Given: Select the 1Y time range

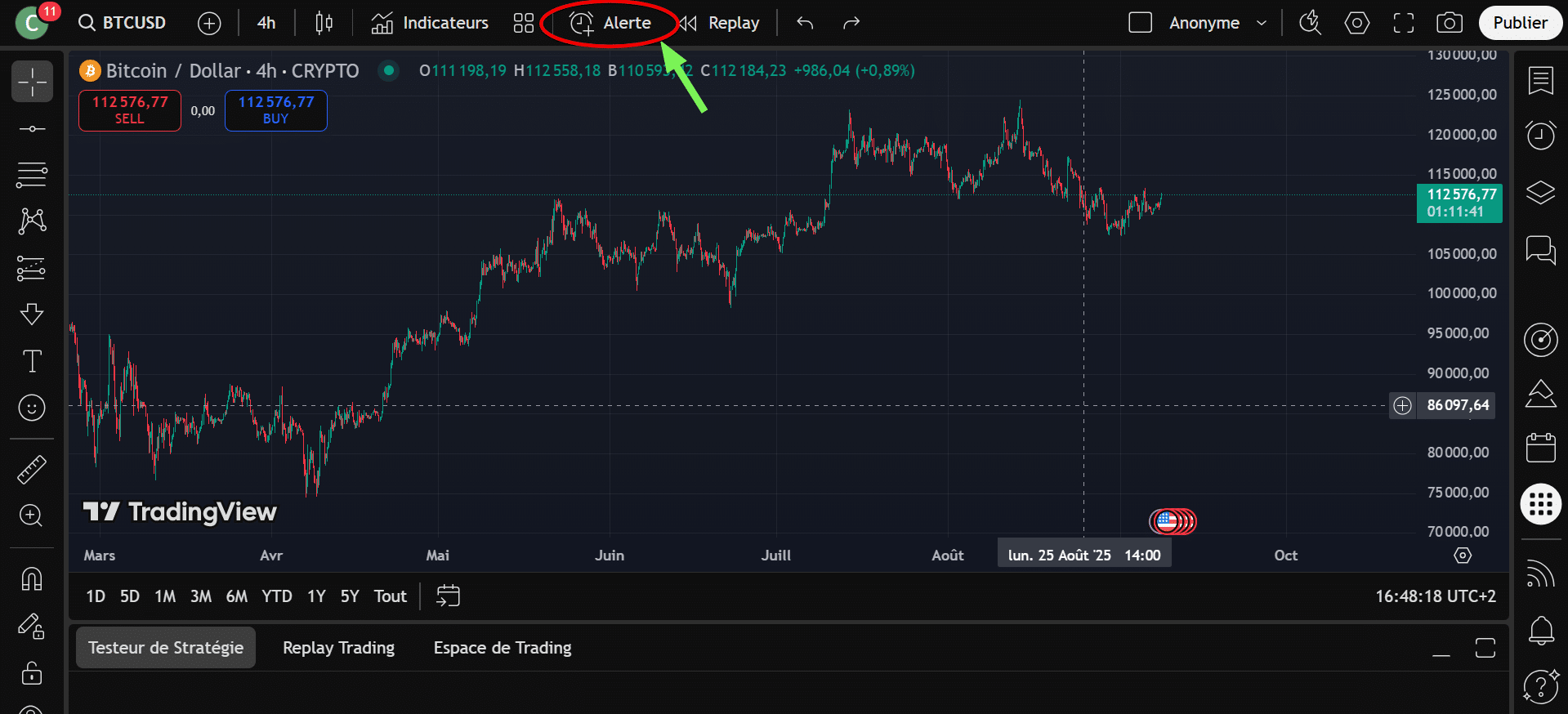Looking at the screenshot, I should coord(316,596).
